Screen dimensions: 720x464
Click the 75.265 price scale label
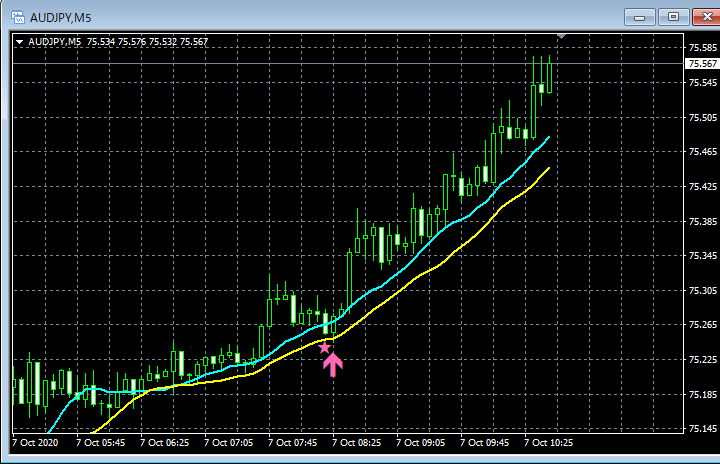[x=703, y=325]
